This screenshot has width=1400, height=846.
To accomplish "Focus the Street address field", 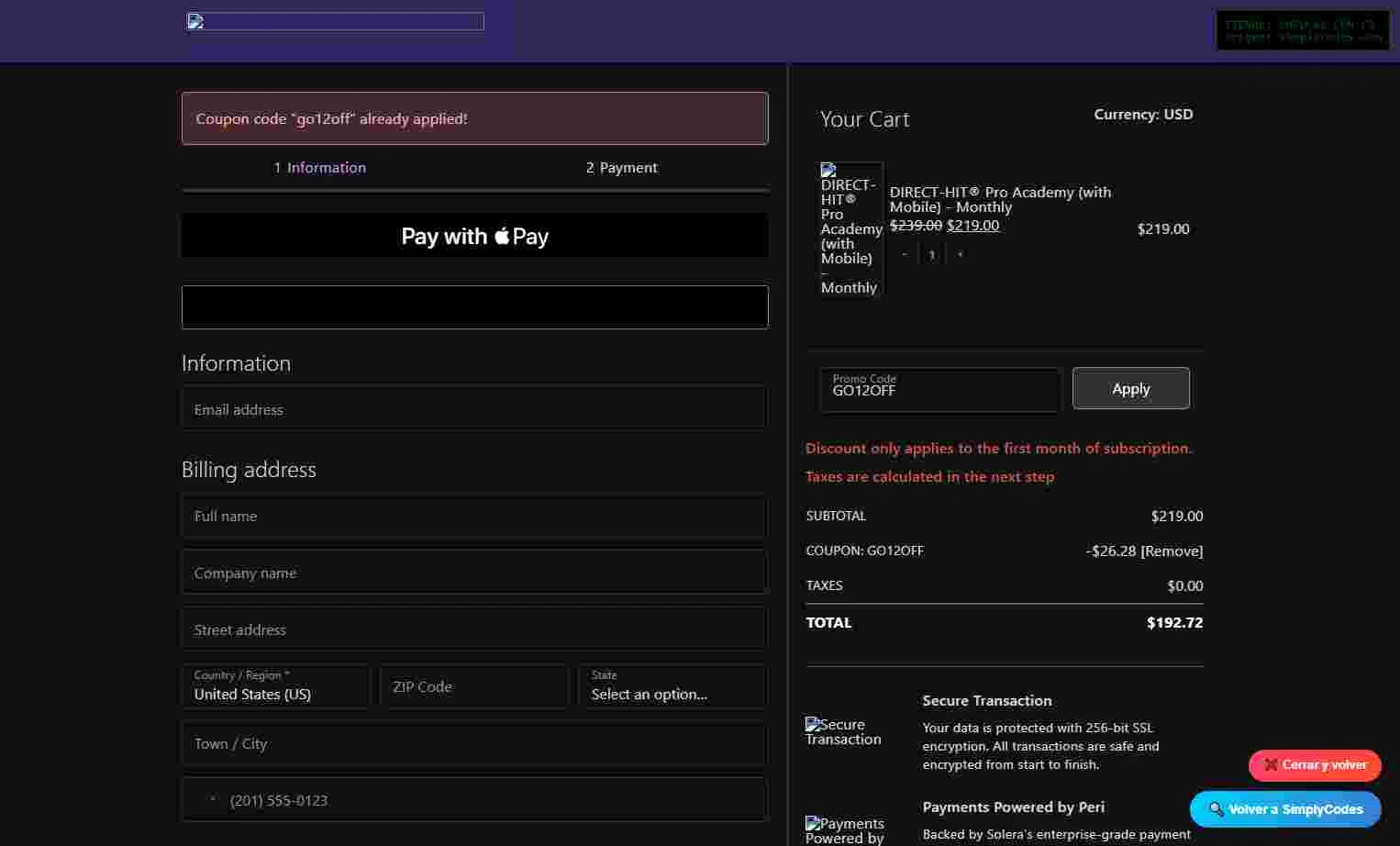I will (x=474, y=629).
